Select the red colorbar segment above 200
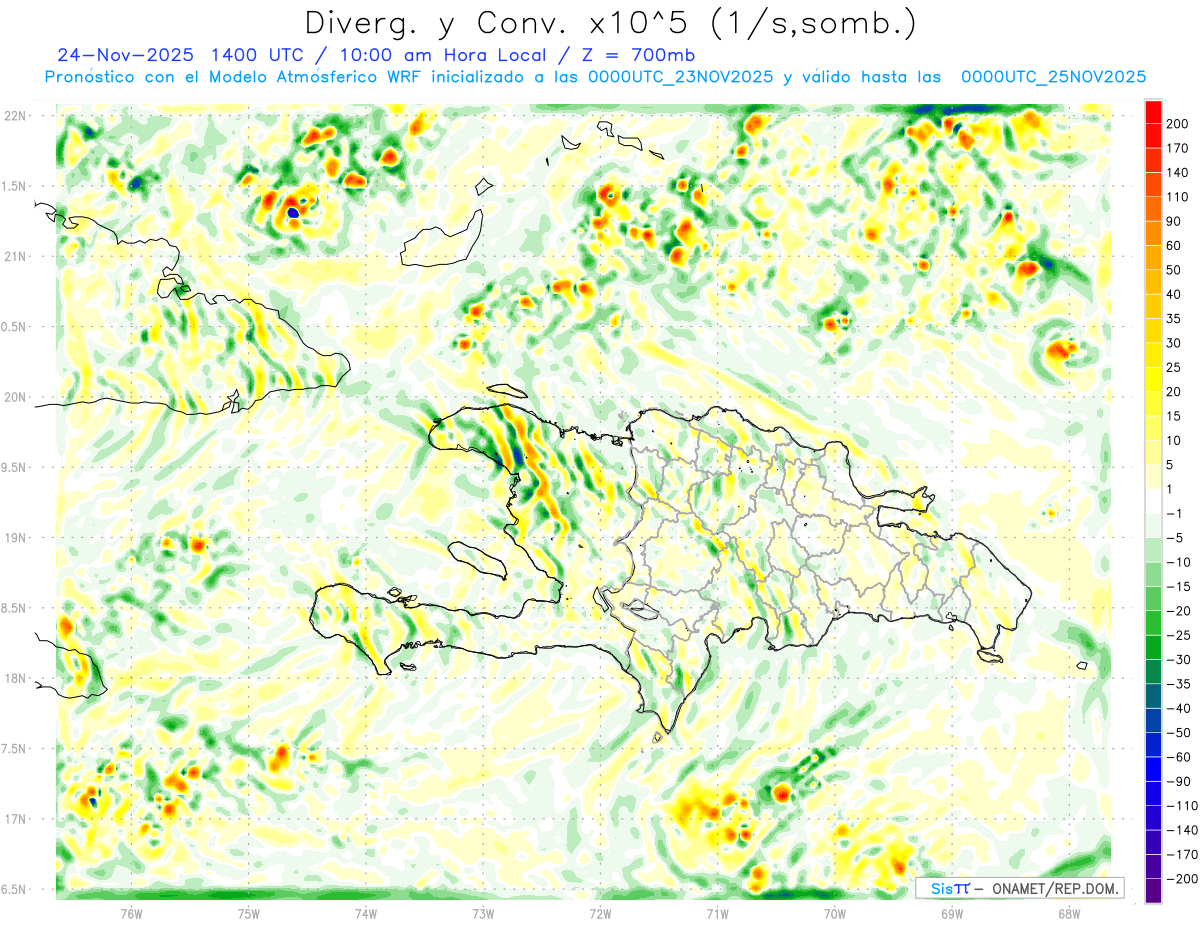 coord(1153,112)
